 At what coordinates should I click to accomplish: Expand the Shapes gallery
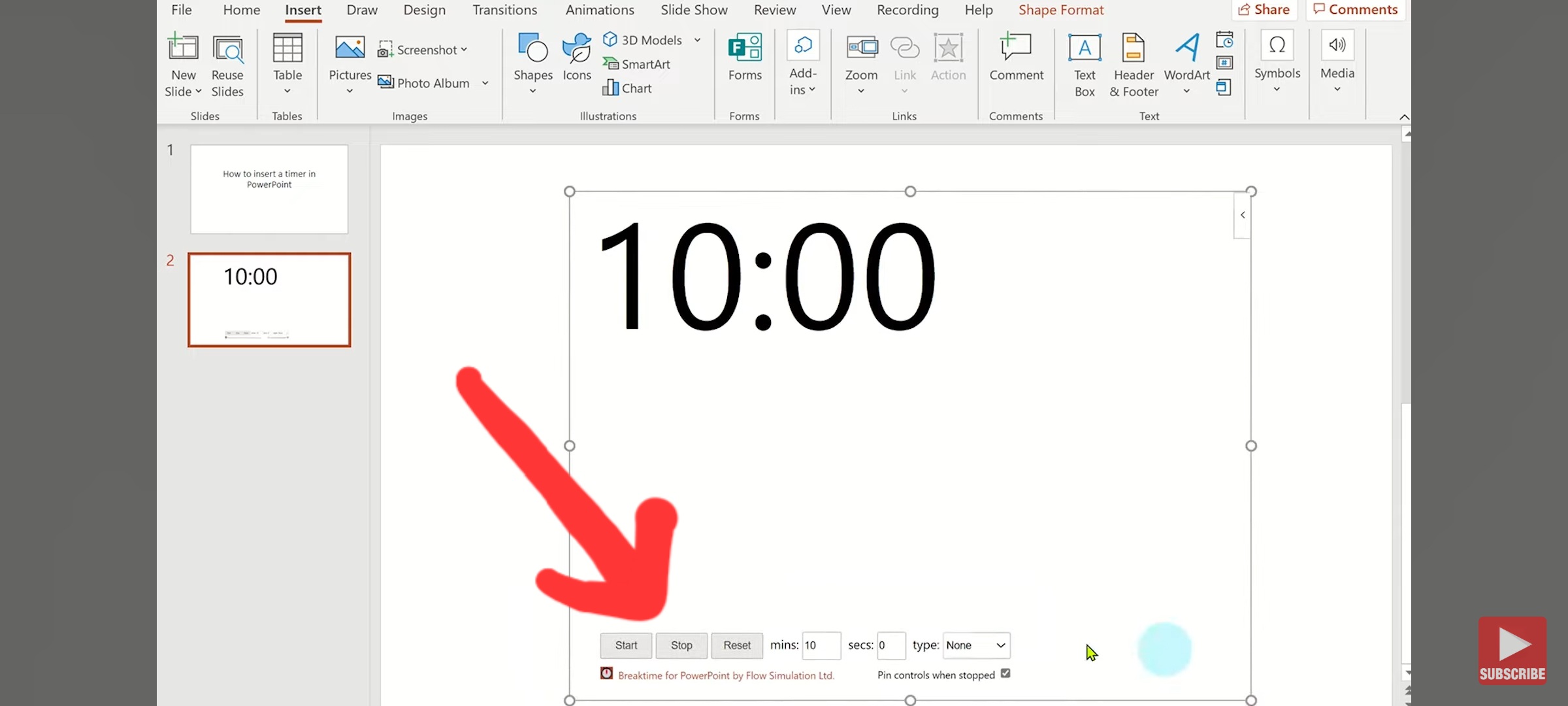click(x=532, y=90)
